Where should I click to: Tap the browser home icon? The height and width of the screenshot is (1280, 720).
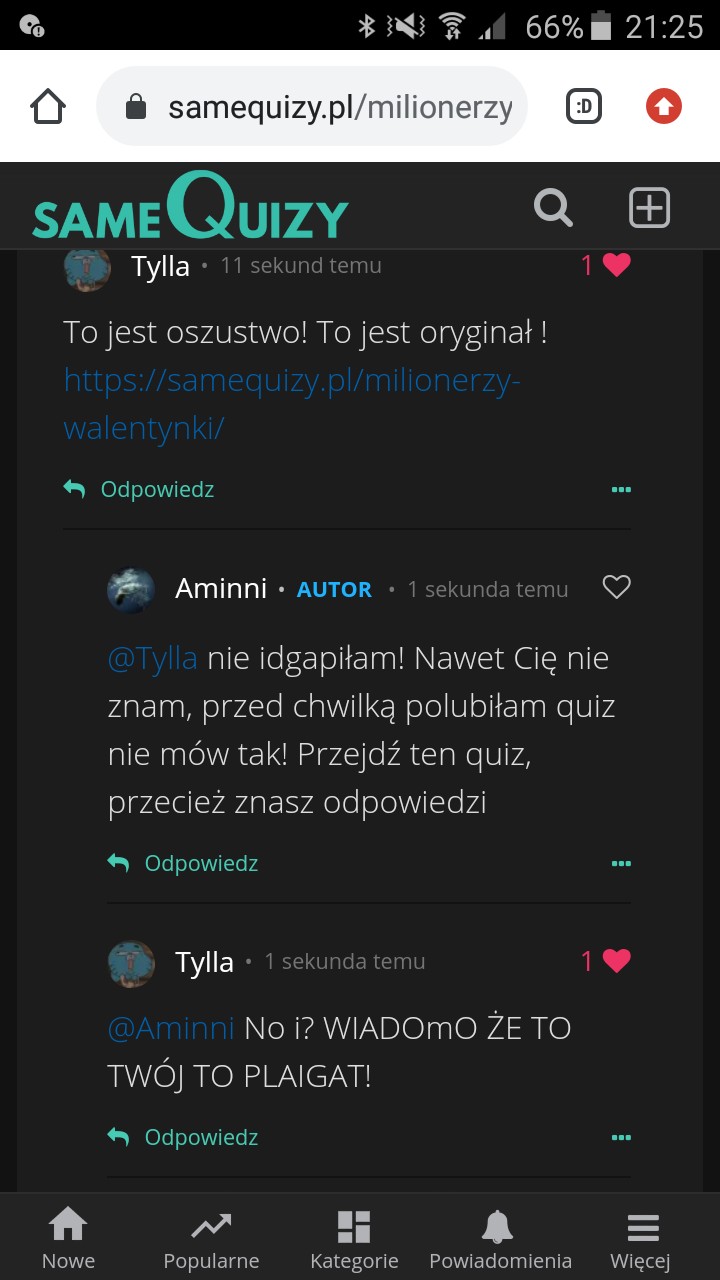point(48,107)
